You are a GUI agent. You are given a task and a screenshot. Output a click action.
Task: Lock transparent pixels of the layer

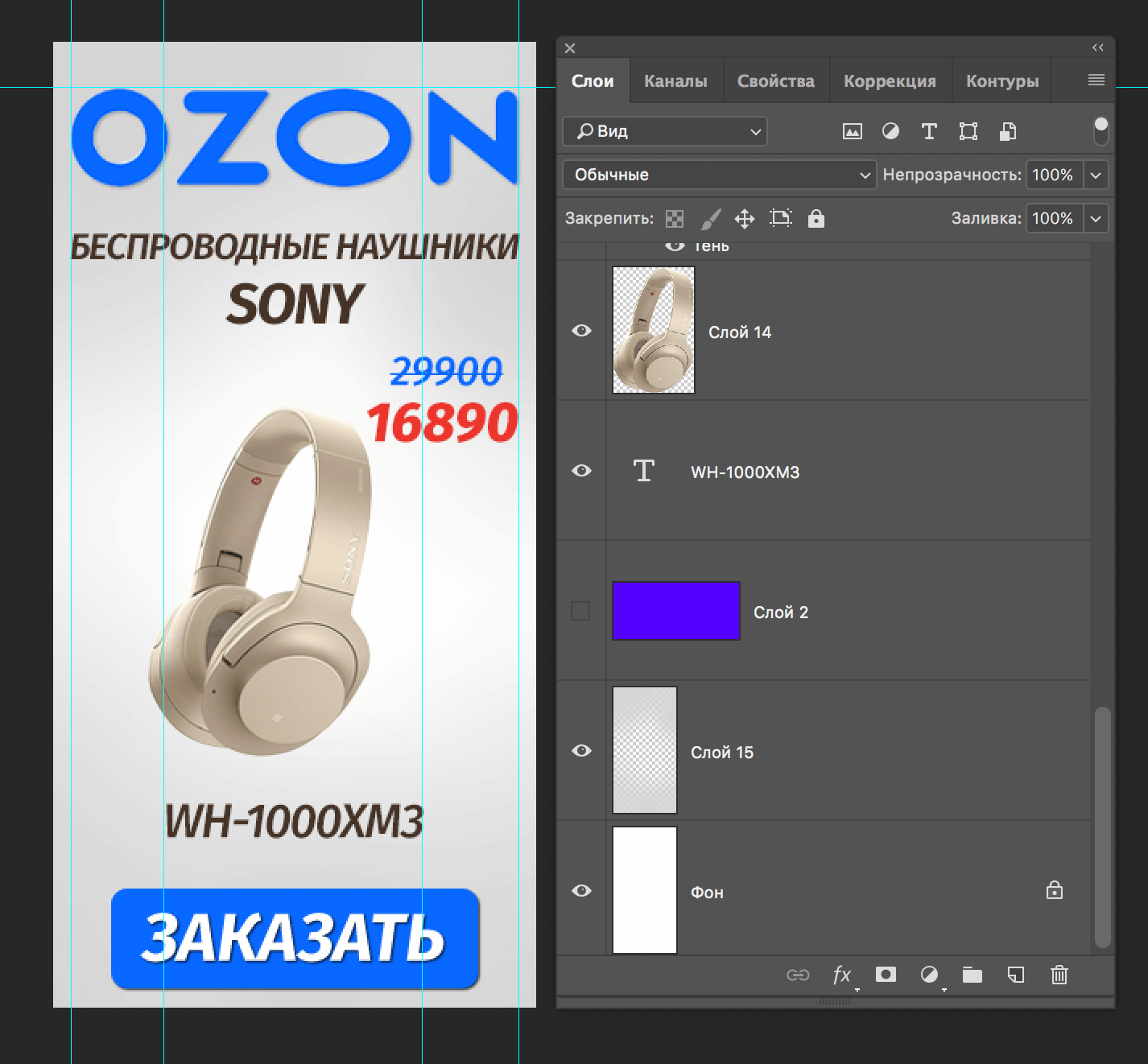pyautogui.click(x=675, y=218)
